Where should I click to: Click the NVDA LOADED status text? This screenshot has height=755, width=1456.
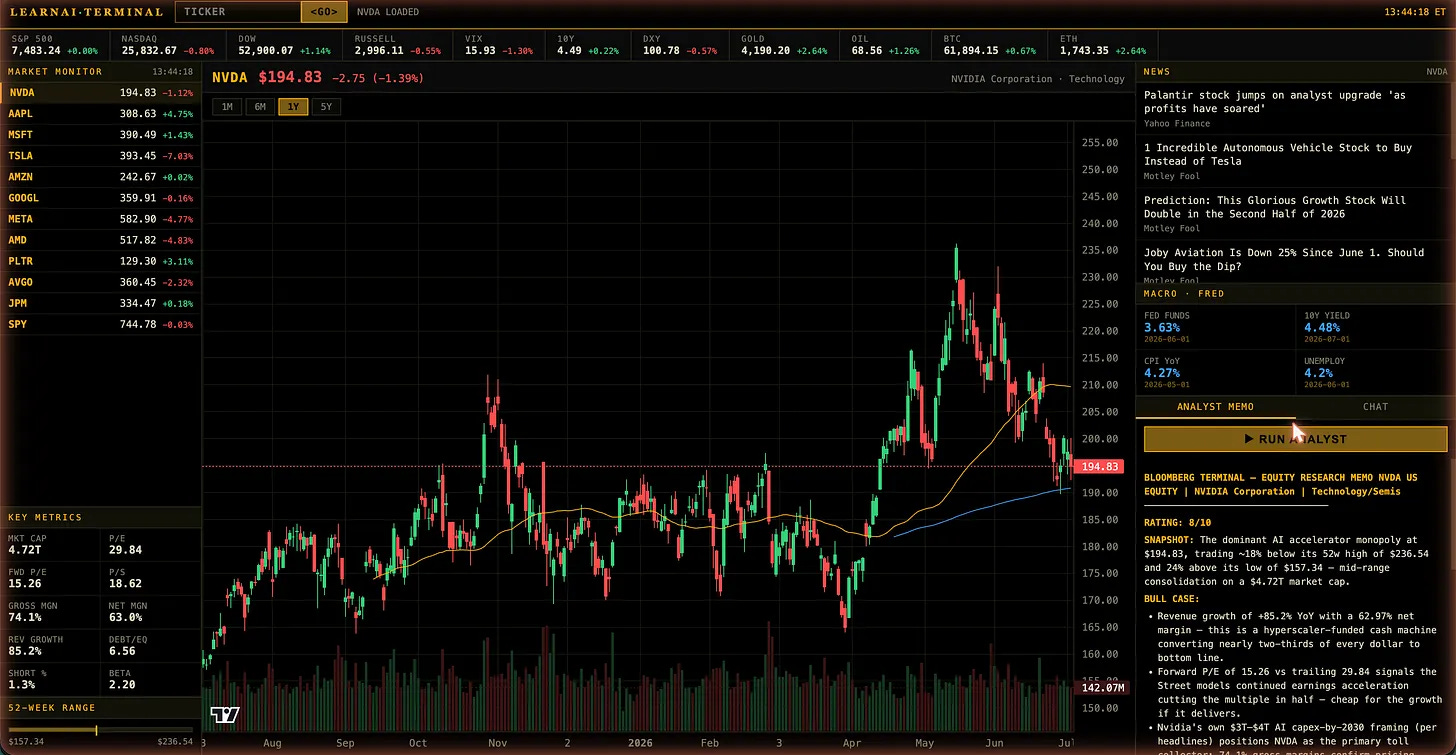(x=388, y=12)
